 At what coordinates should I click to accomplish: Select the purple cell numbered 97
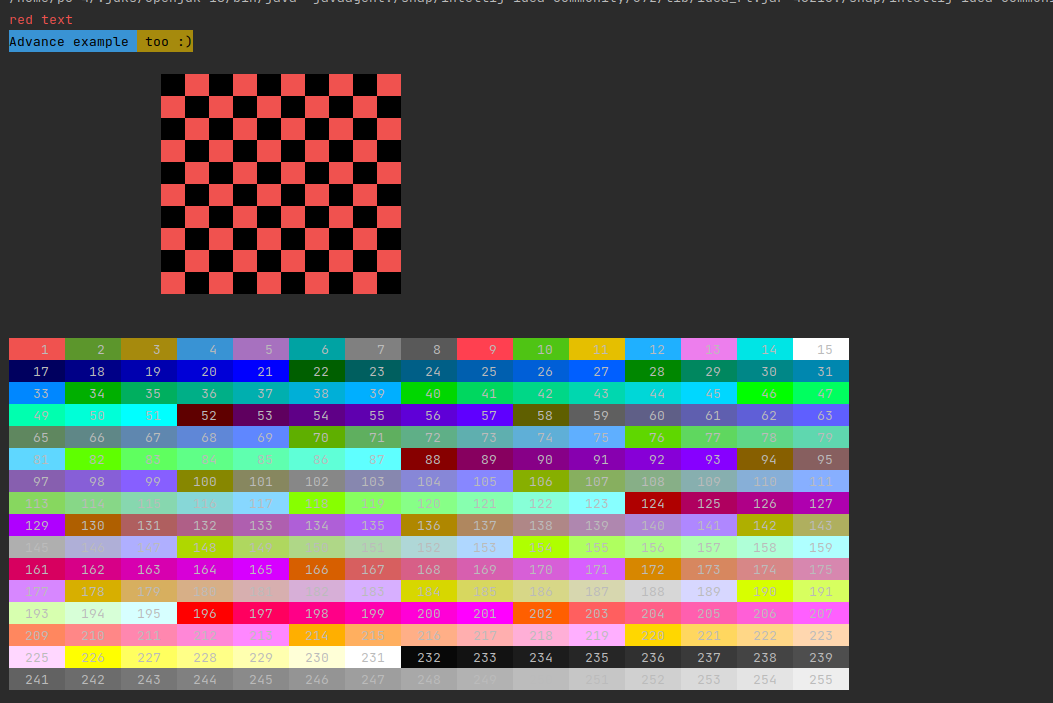pyautogui.click(x=37, y=481)
